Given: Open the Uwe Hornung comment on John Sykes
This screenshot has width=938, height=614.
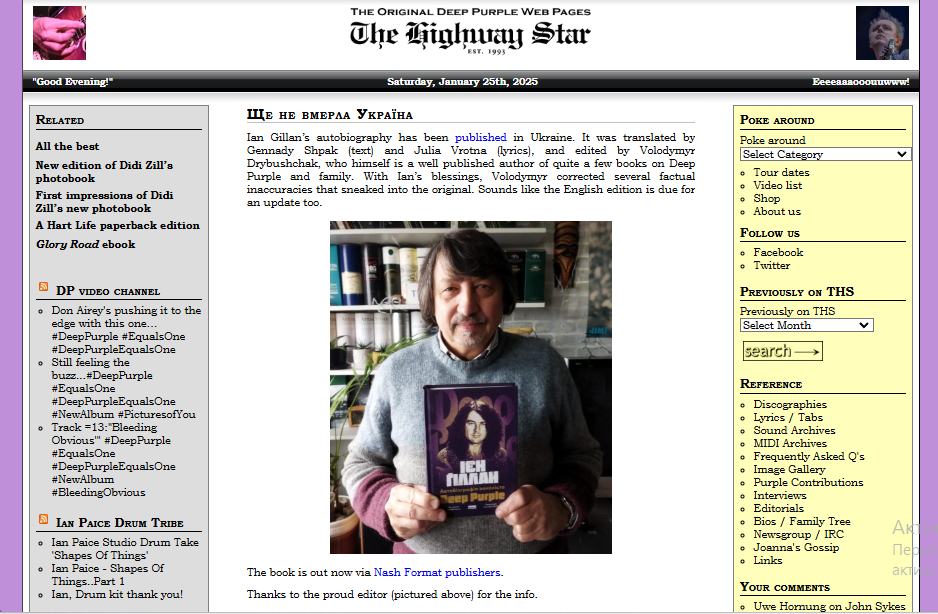Looking at the screenshot, I should (829, 606).
